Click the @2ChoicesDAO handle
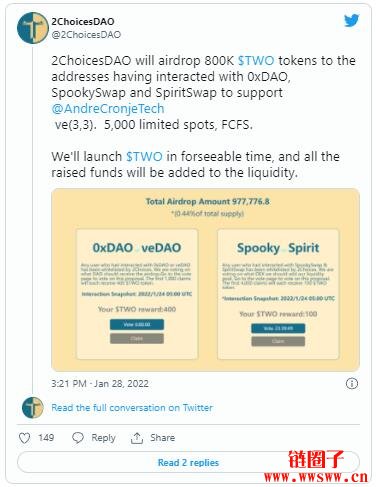 (x=86, y=35)
